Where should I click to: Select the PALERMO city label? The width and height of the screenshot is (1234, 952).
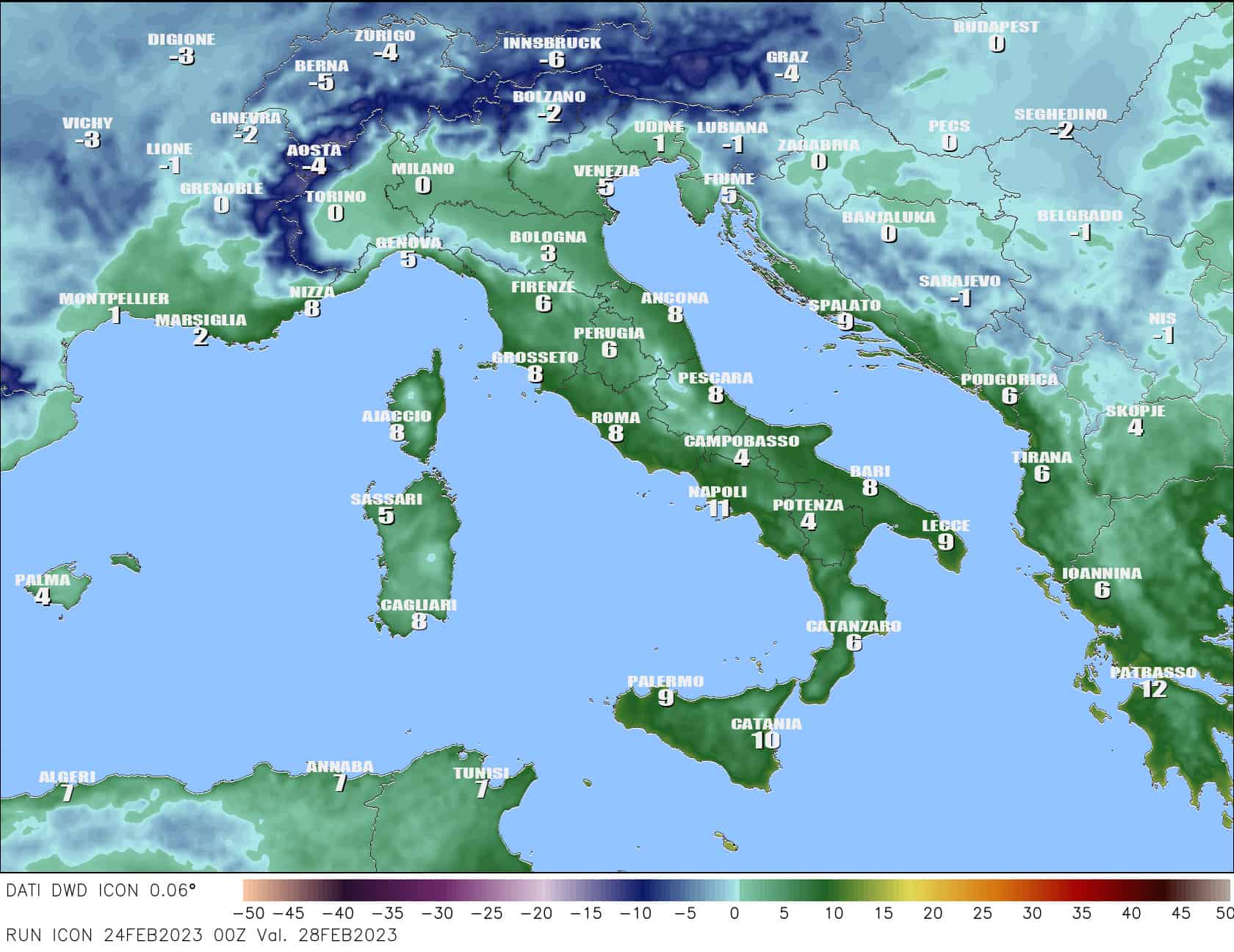665,682
